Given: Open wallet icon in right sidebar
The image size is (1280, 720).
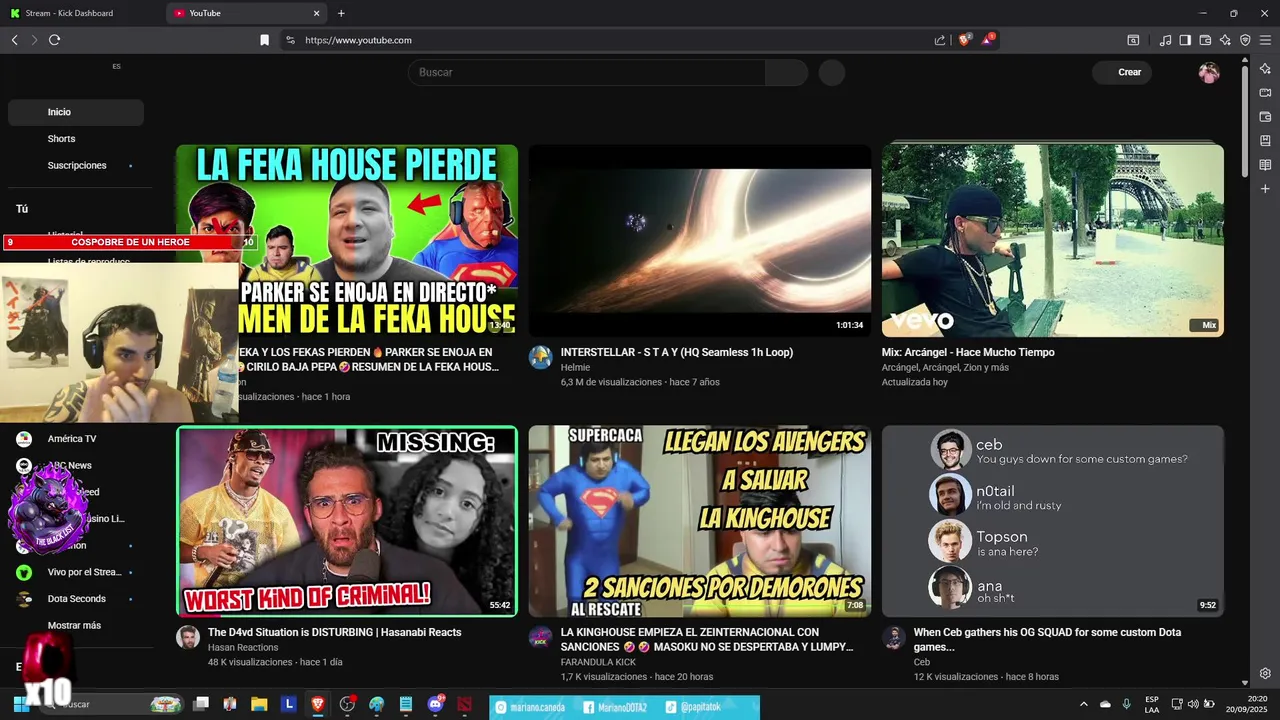Looking at the screenshot, I should point(1265,117).
